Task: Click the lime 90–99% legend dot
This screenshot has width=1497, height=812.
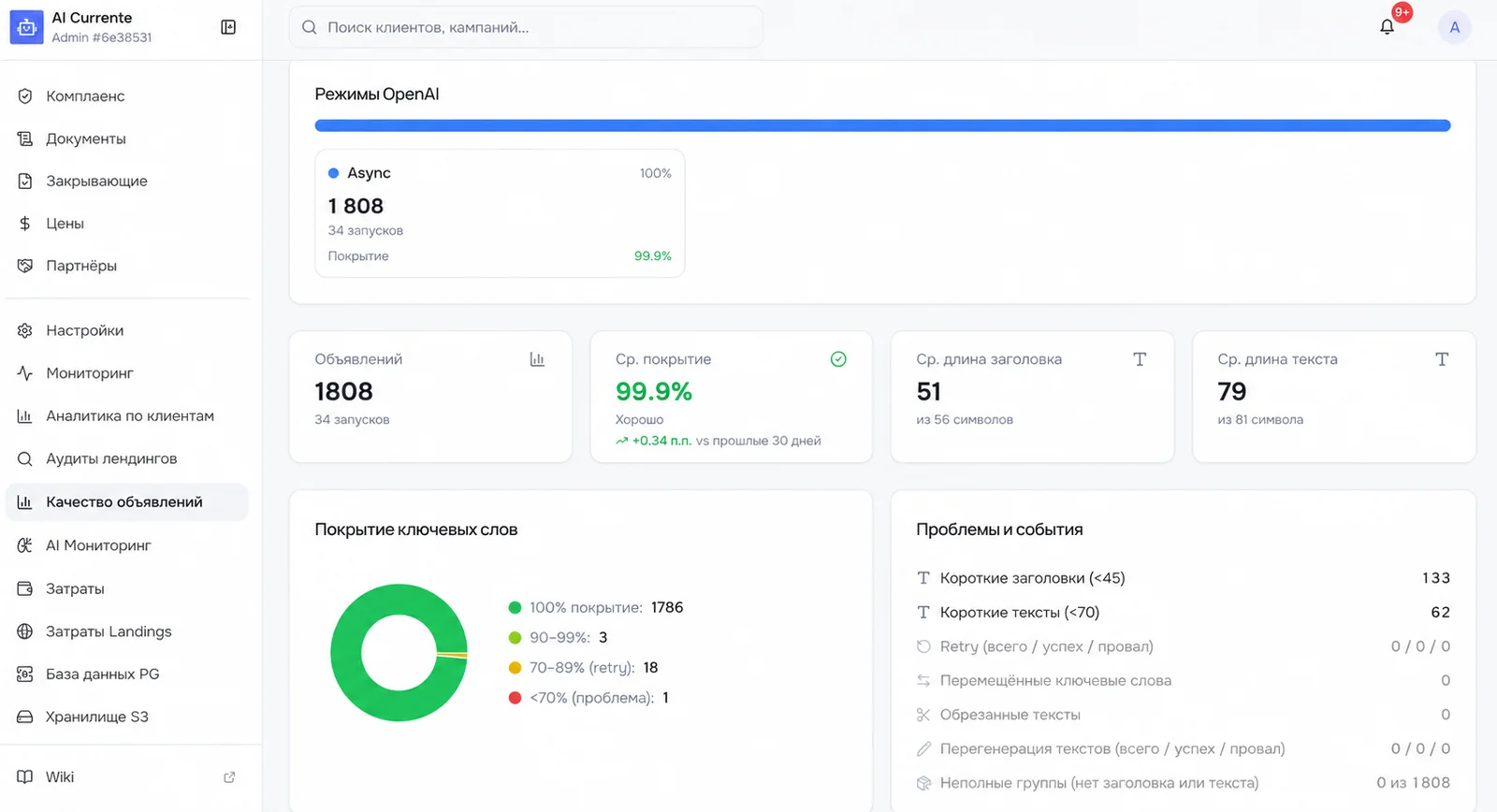Action: coord(515,638)
